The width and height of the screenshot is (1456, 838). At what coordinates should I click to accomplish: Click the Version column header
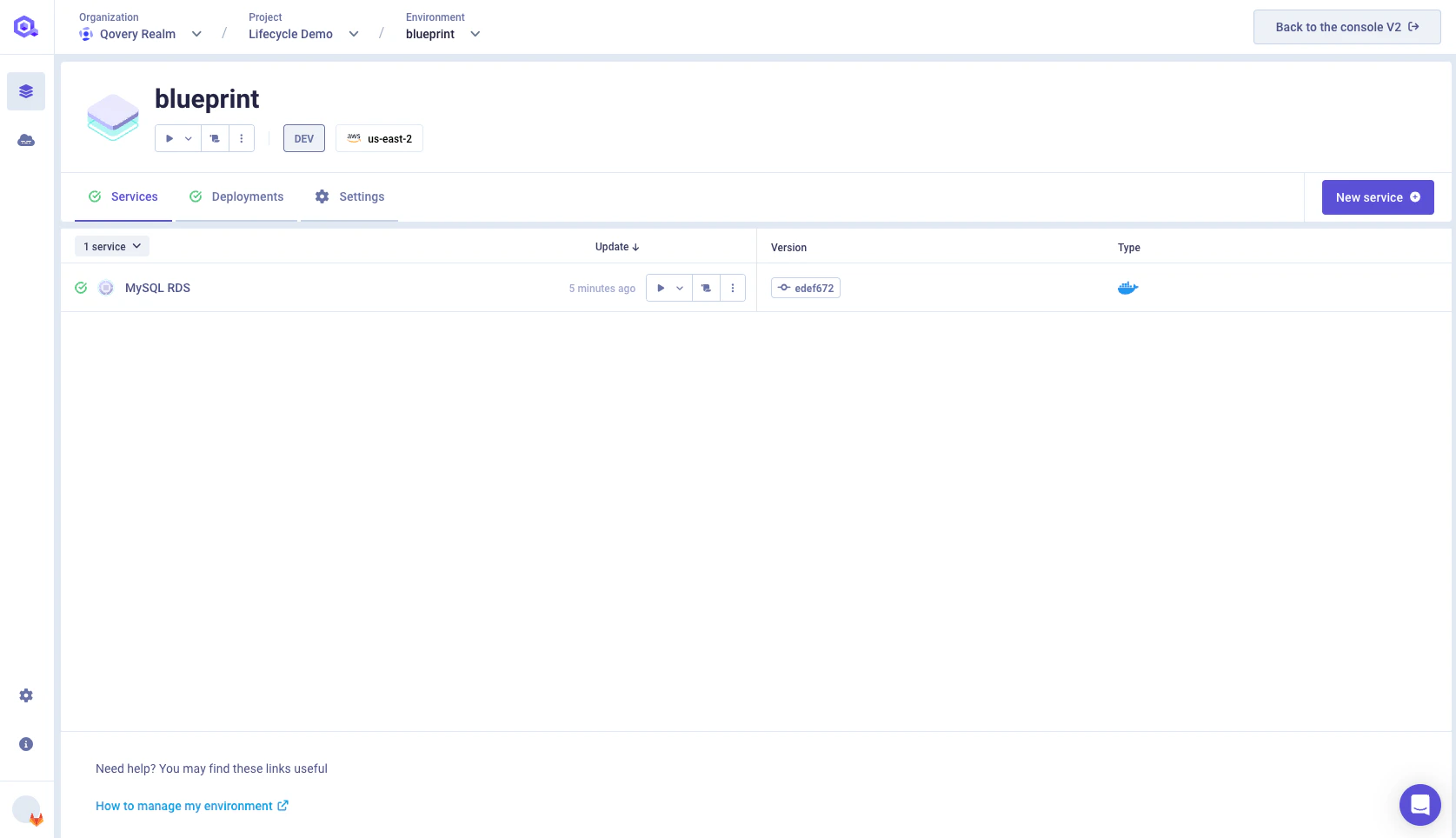coord(788,248)
